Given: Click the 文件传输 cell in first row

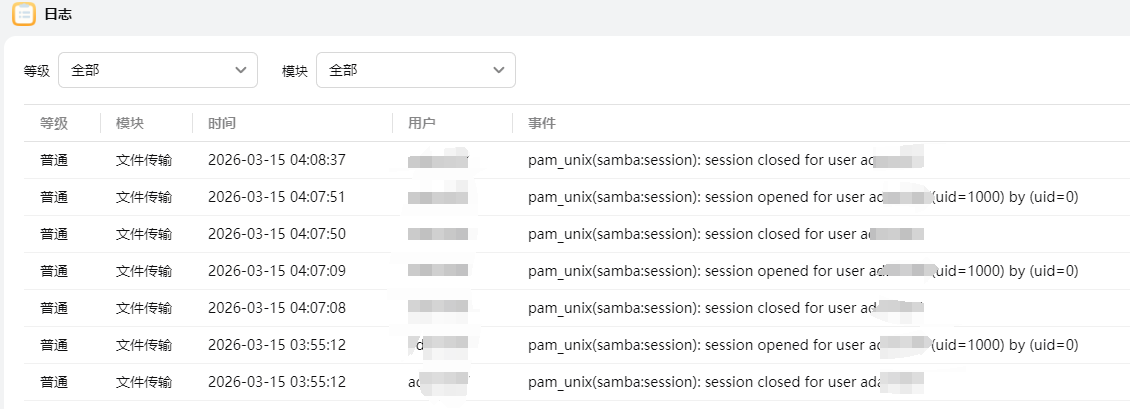Looking at the screenshot, I should pos(144,160).
